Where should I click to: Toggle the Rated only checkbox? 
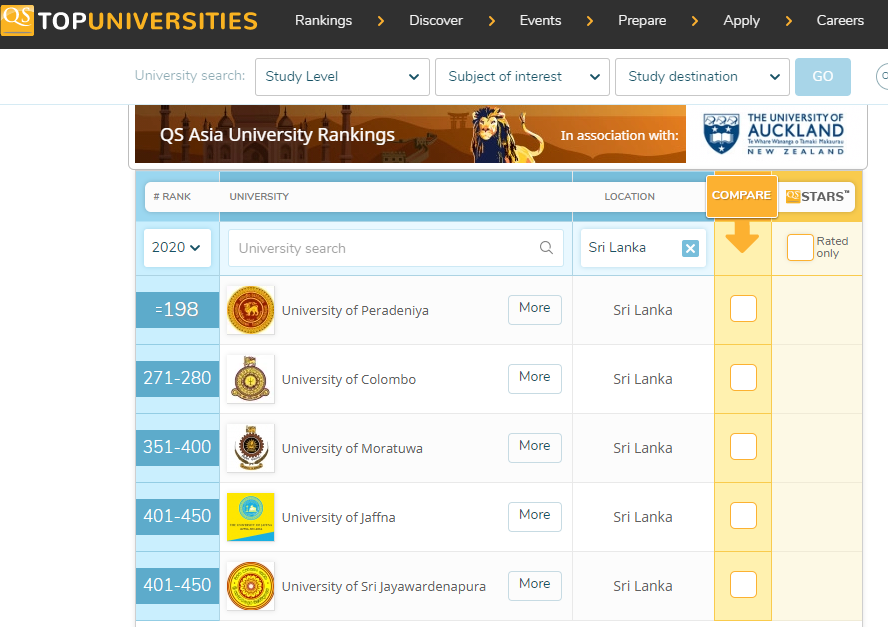tap(800, 248)
